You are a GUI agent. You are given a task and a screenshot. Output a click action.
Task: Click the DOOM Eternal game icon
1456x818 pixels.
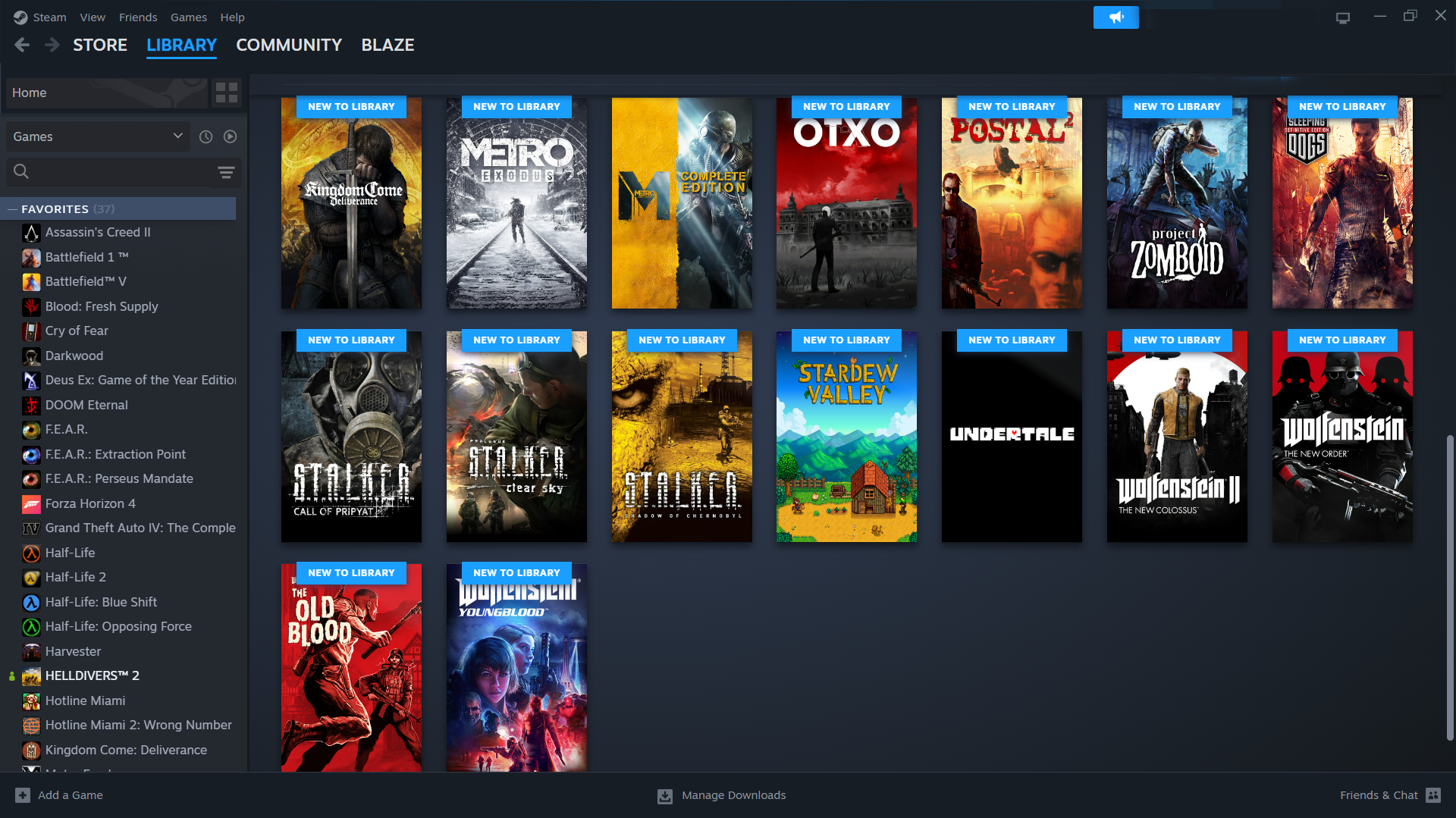pos(31,406)
